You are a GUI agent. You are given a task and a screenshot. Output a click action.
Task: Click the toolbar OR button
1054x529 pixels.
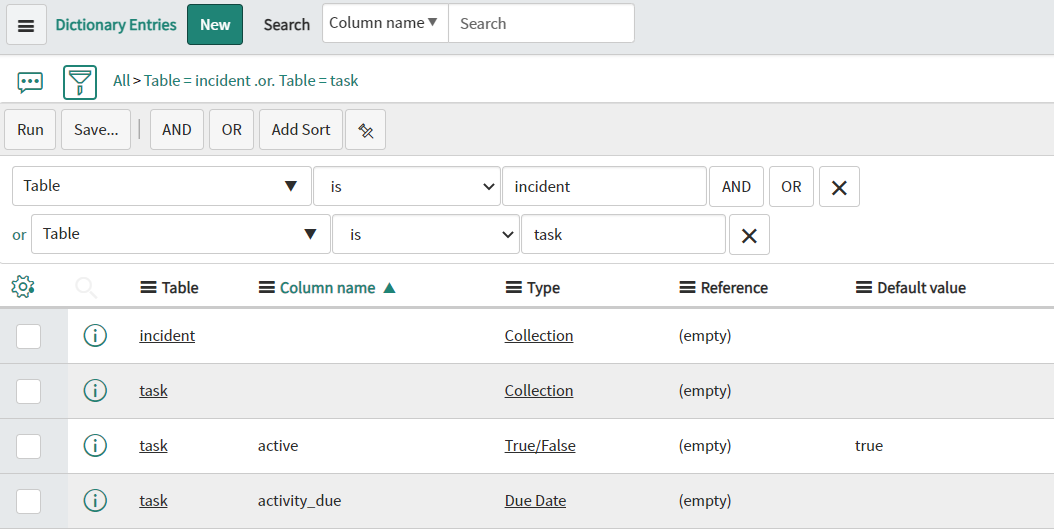coord(232,130)
